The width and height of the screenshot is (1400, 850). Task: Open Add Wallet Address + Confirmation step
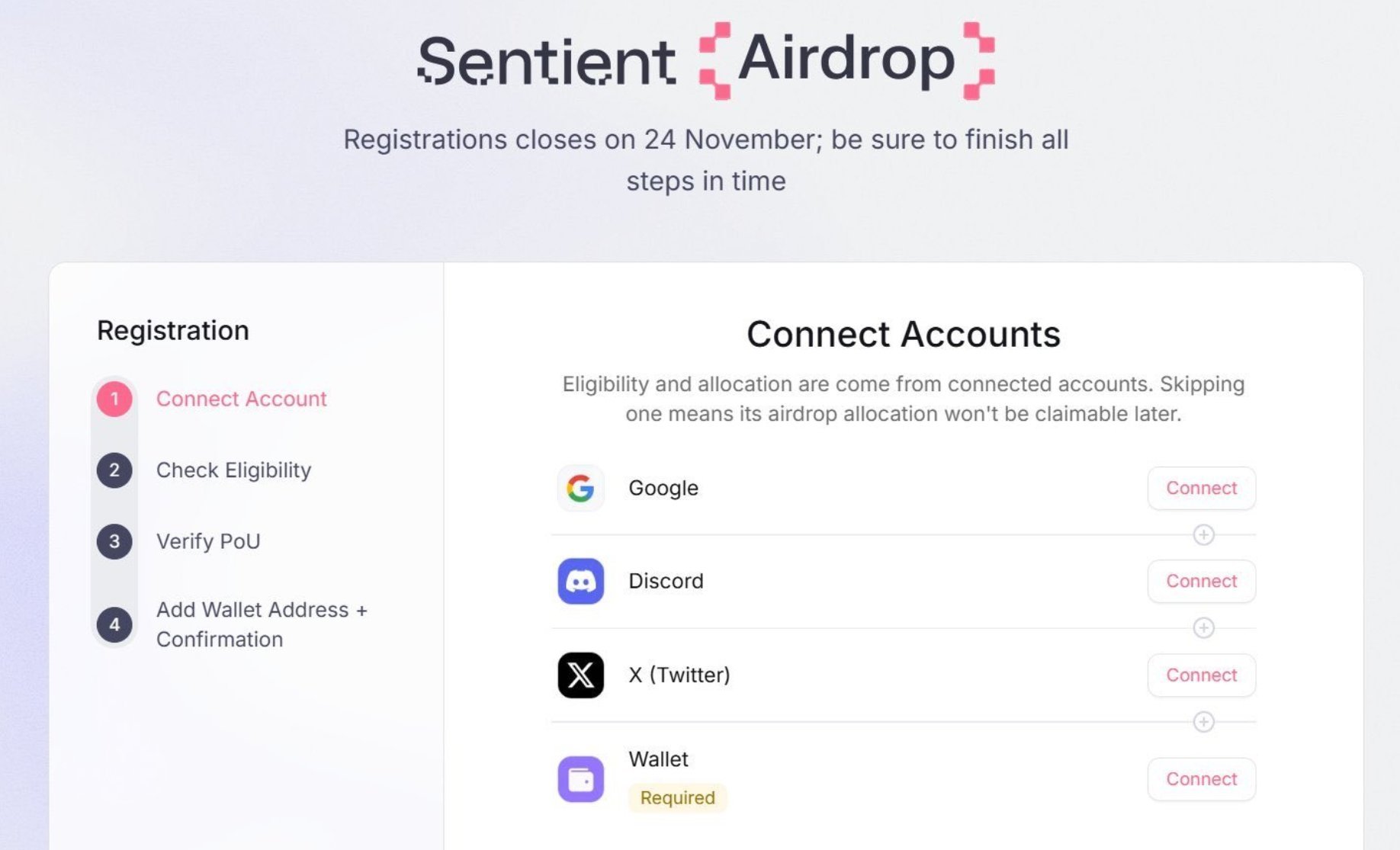coord(262,624)
